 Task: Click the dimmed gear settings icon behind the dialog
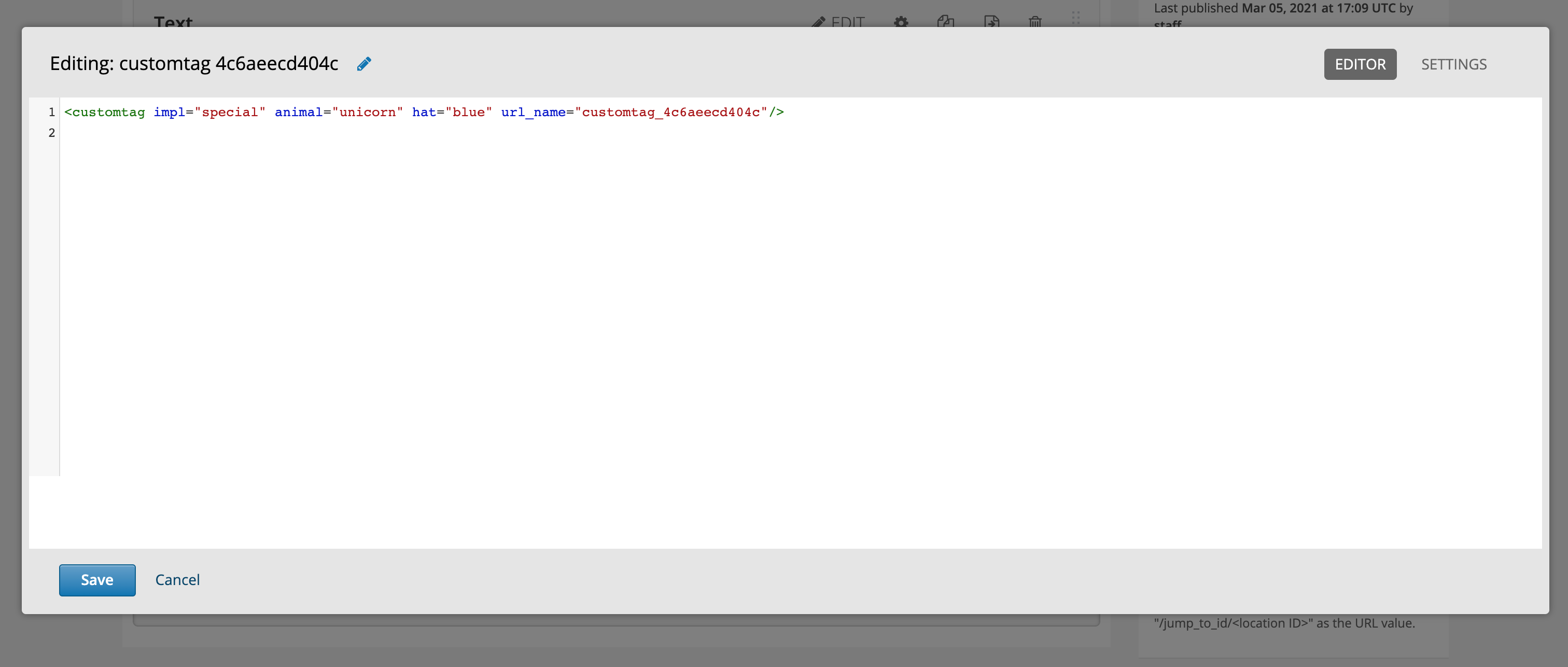pos(901,22)
